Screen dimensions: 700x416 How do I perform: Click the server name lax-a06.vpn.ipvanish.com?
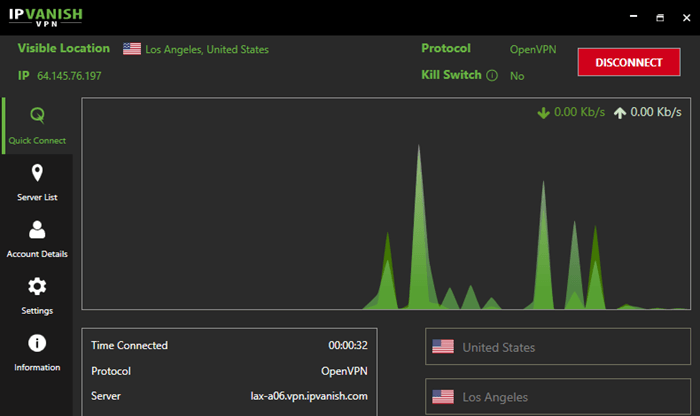[x=309, y=396]
